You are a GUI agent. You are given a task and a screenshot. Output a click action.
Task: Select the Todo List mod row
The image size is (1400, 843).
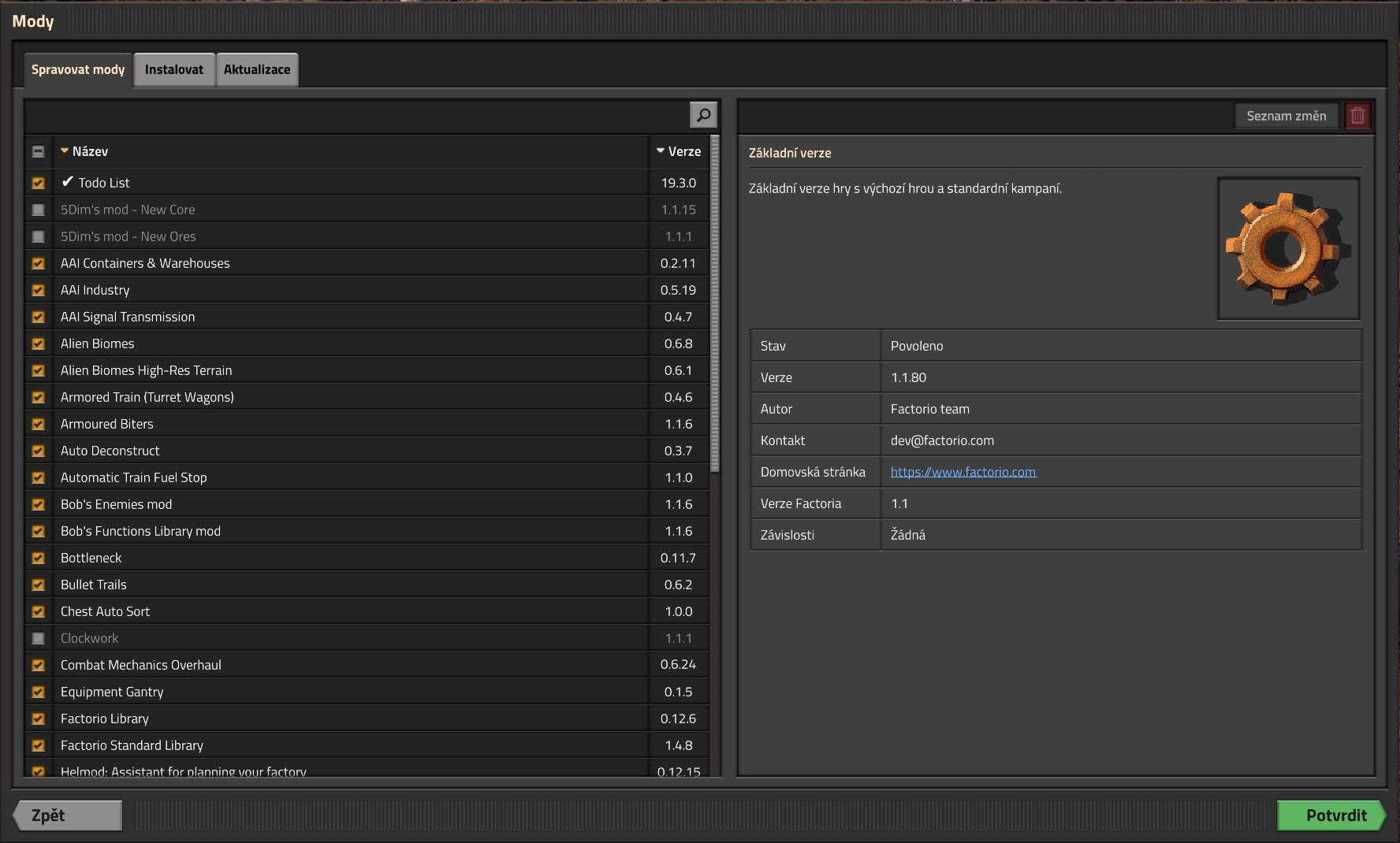pyautogui.click(x=351, y=183)
